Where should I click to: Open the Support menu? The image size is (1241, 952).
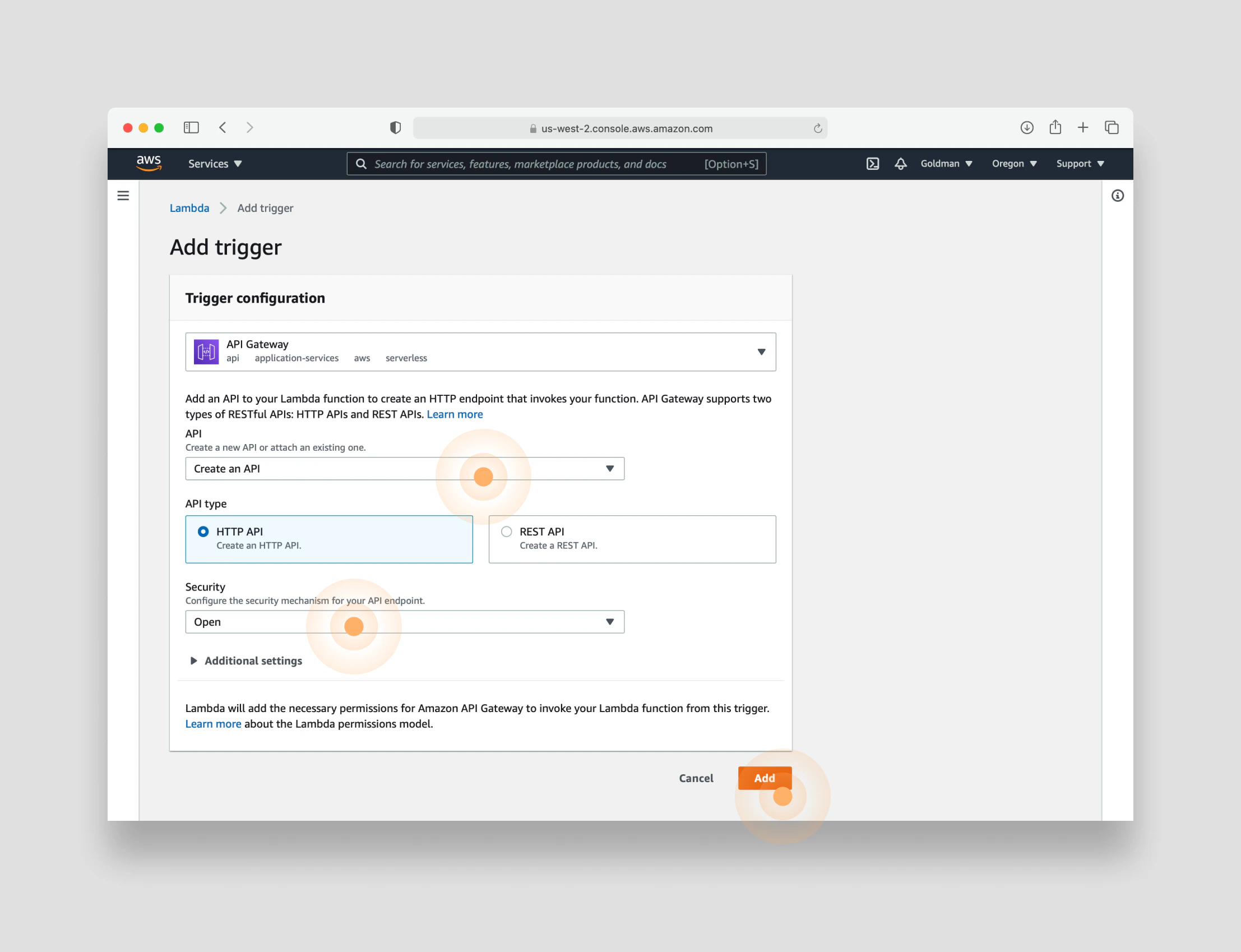[x=1080, y=164]
